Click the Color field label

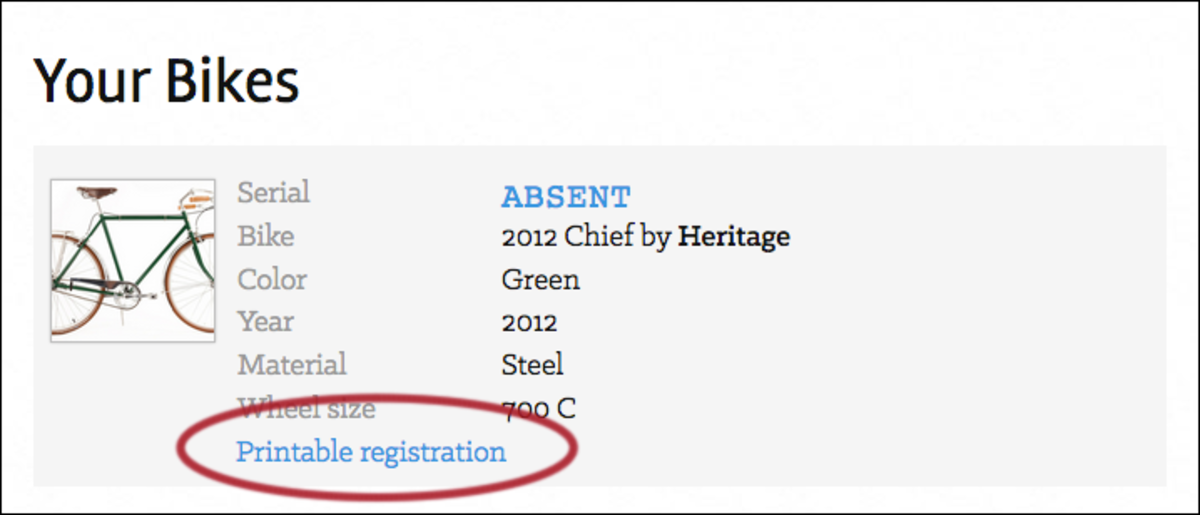click(x=272, y=279)
